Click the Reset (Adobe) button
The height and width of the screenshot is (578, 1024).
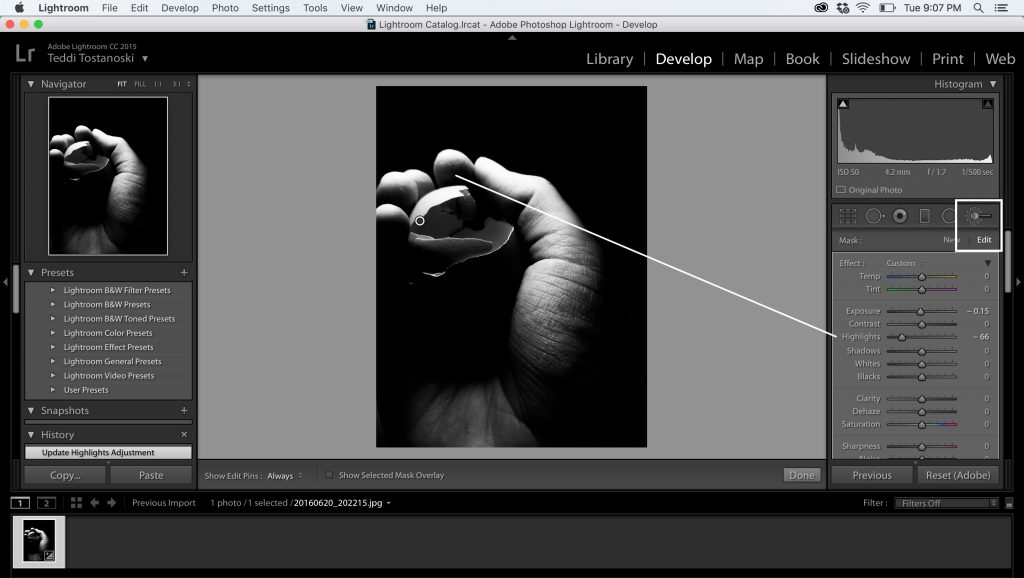coord(958,475)
